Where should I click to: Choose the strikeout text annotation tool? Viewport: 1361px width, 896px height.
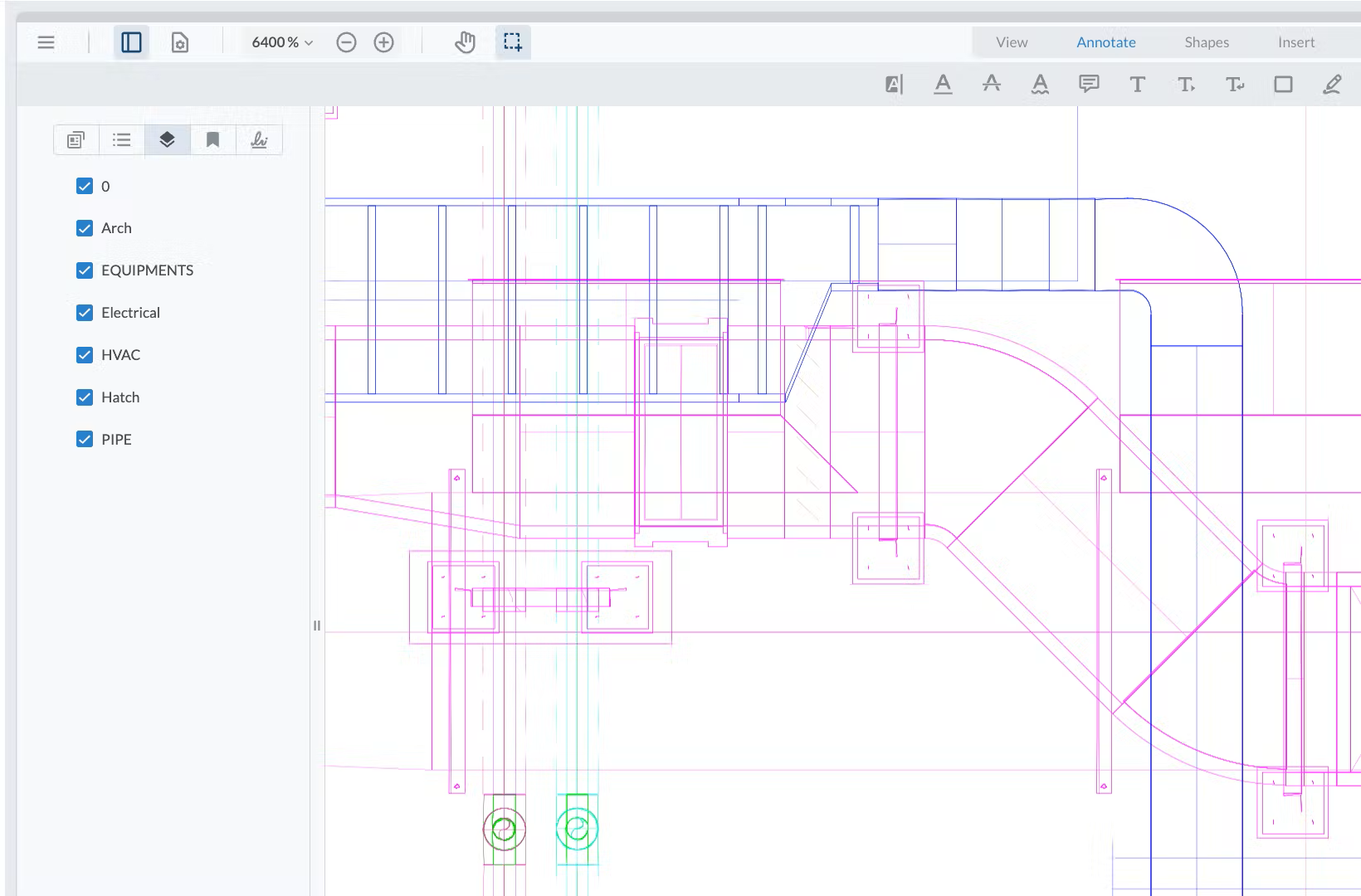click(991, 84)
